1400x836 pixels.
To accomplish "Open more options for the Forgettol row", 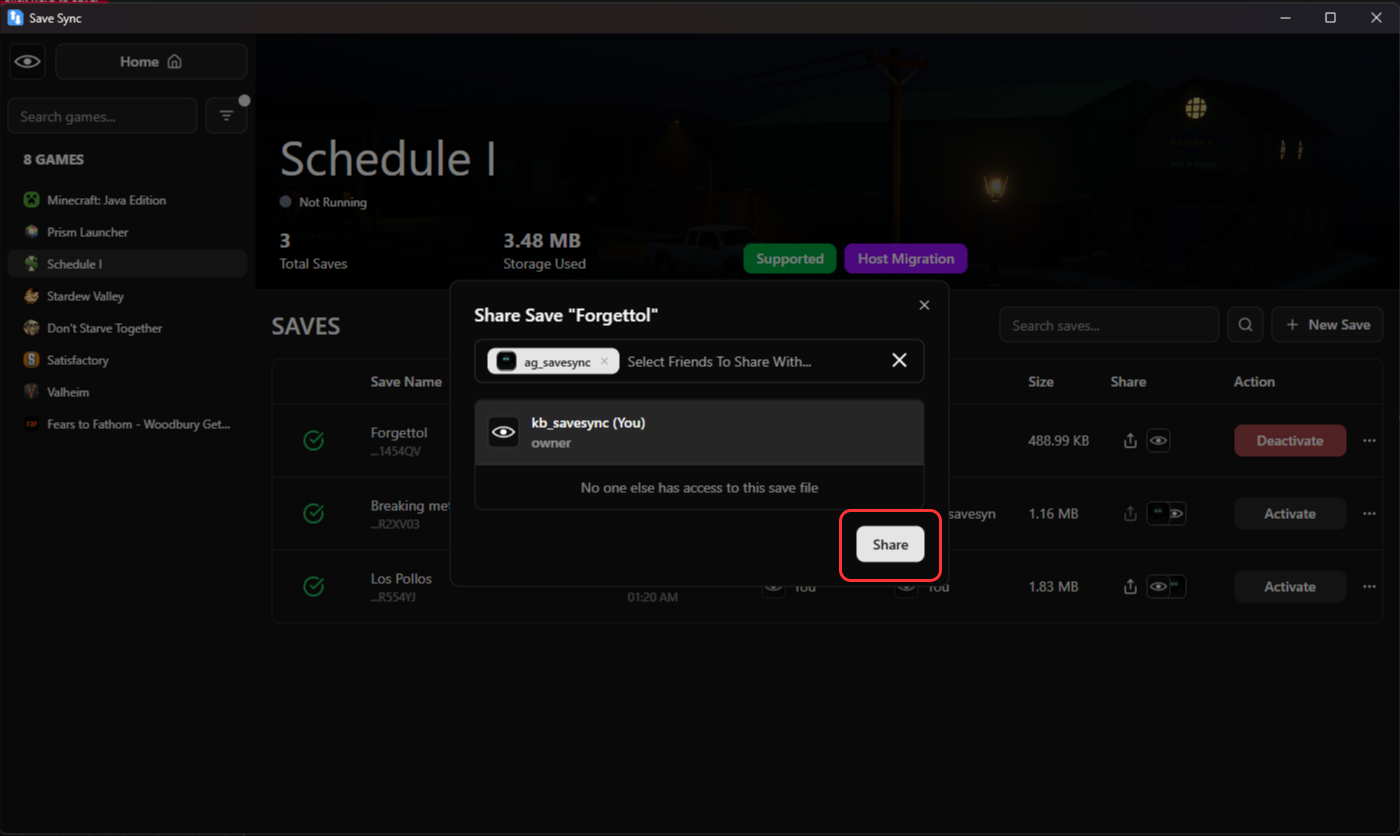I will click(x=1369, y=441).
